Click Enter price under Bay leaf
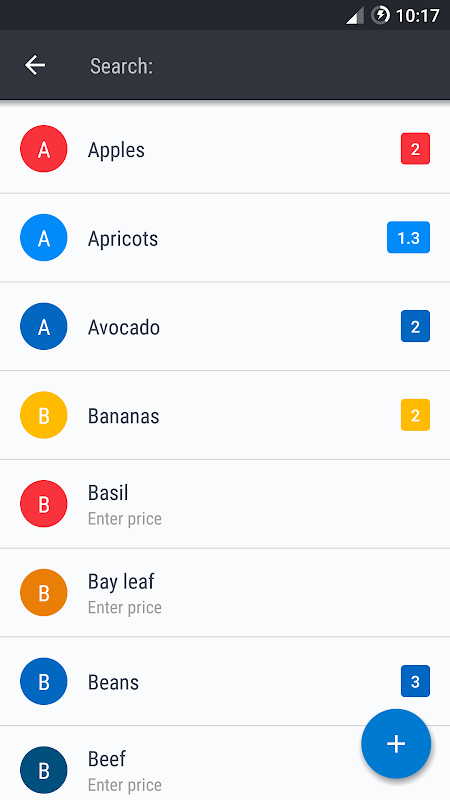450x800 pixels. [124, 608]
